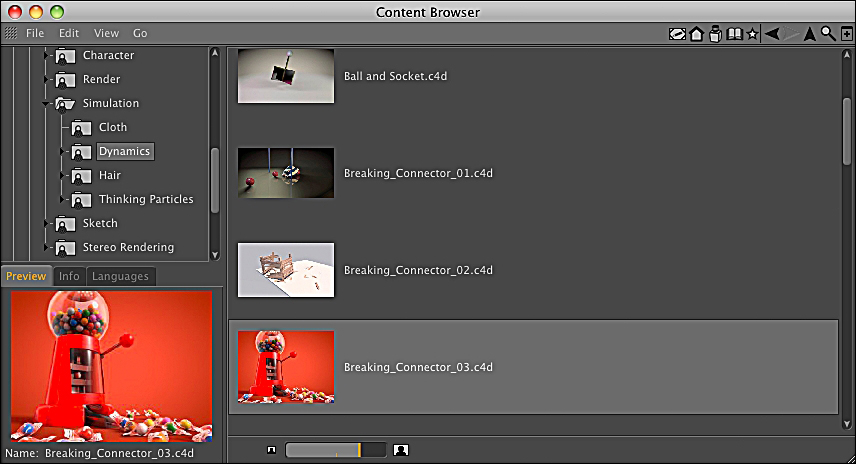The height and width of the screenshot is (464, 856).
Task: Select the Breaking_Connector_02.c4d thumbnail
Action: [x=286, y=270]
